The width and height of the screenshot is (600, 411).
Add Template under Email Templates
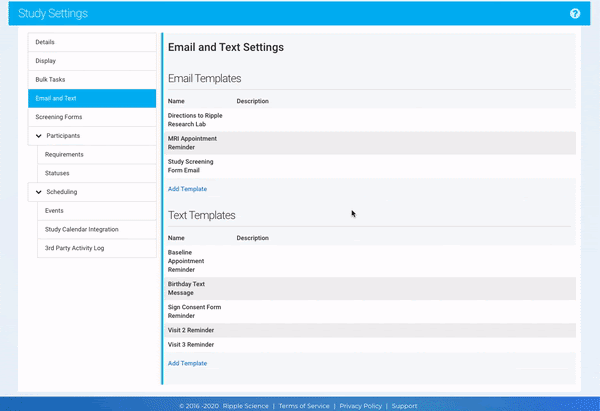[x=187, y=189]
